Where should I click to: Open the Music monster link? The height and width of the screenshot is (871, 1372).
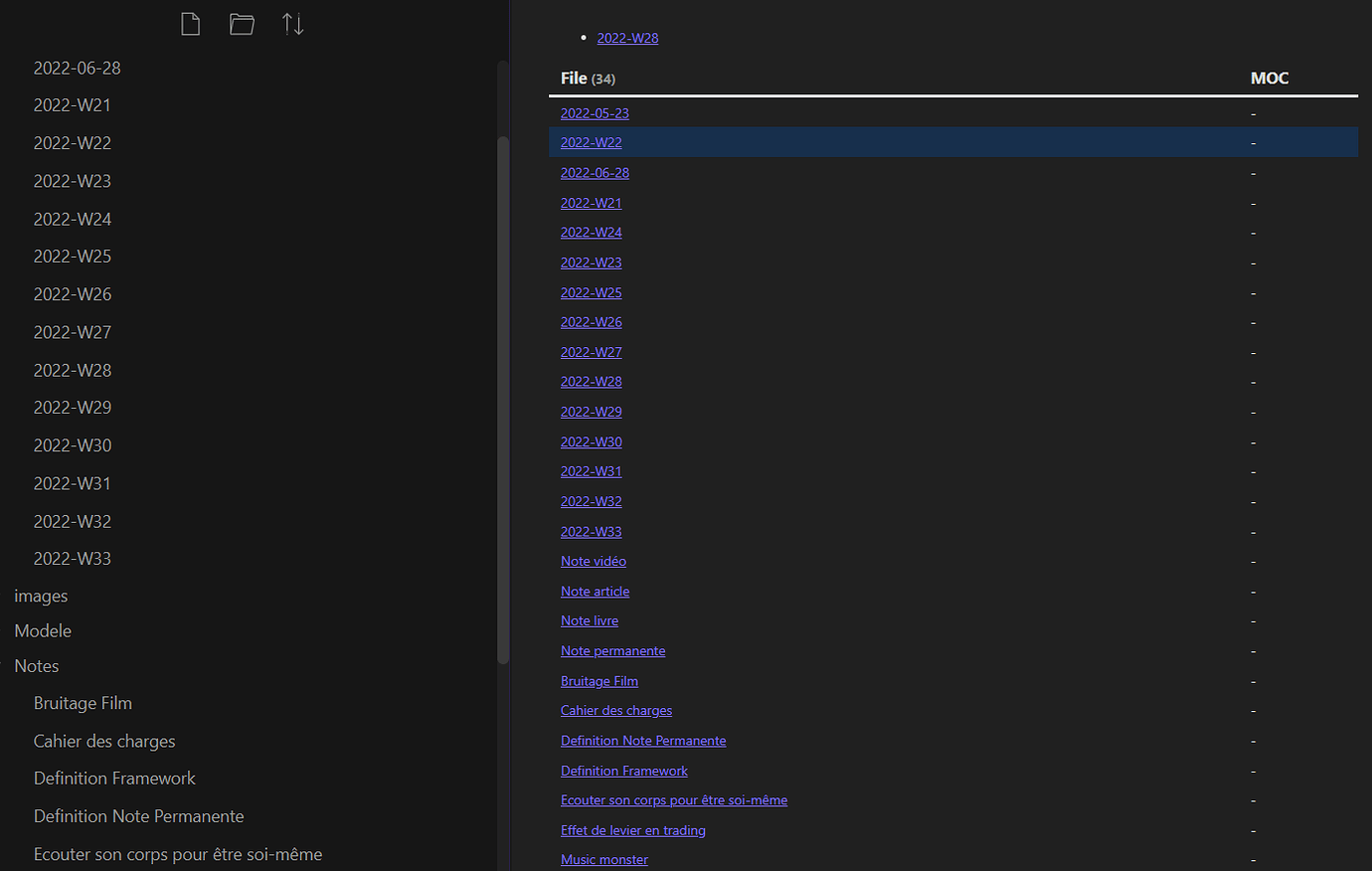click(x=603, y=858)
